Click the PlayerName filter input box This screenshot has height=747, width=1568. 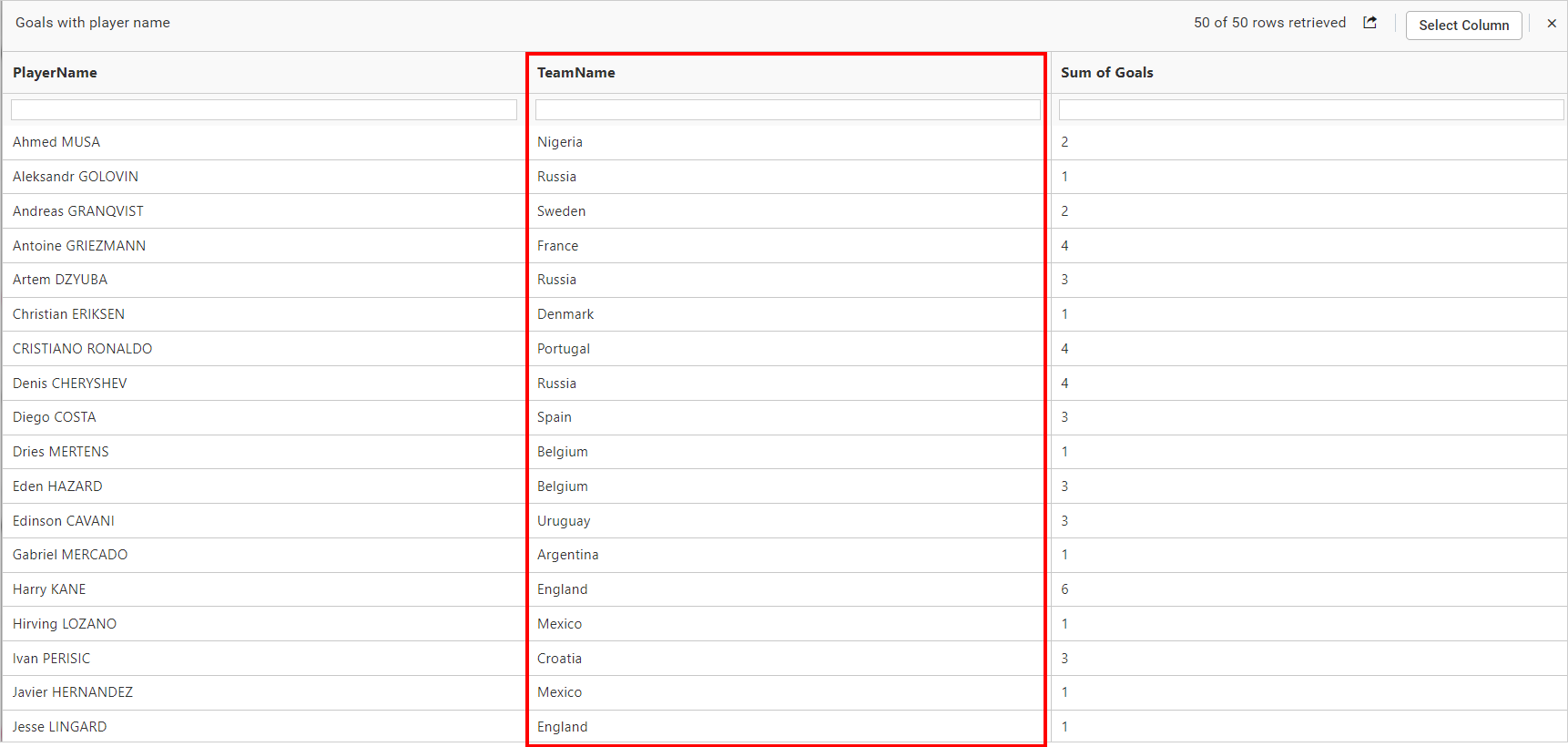pos(264,108)
